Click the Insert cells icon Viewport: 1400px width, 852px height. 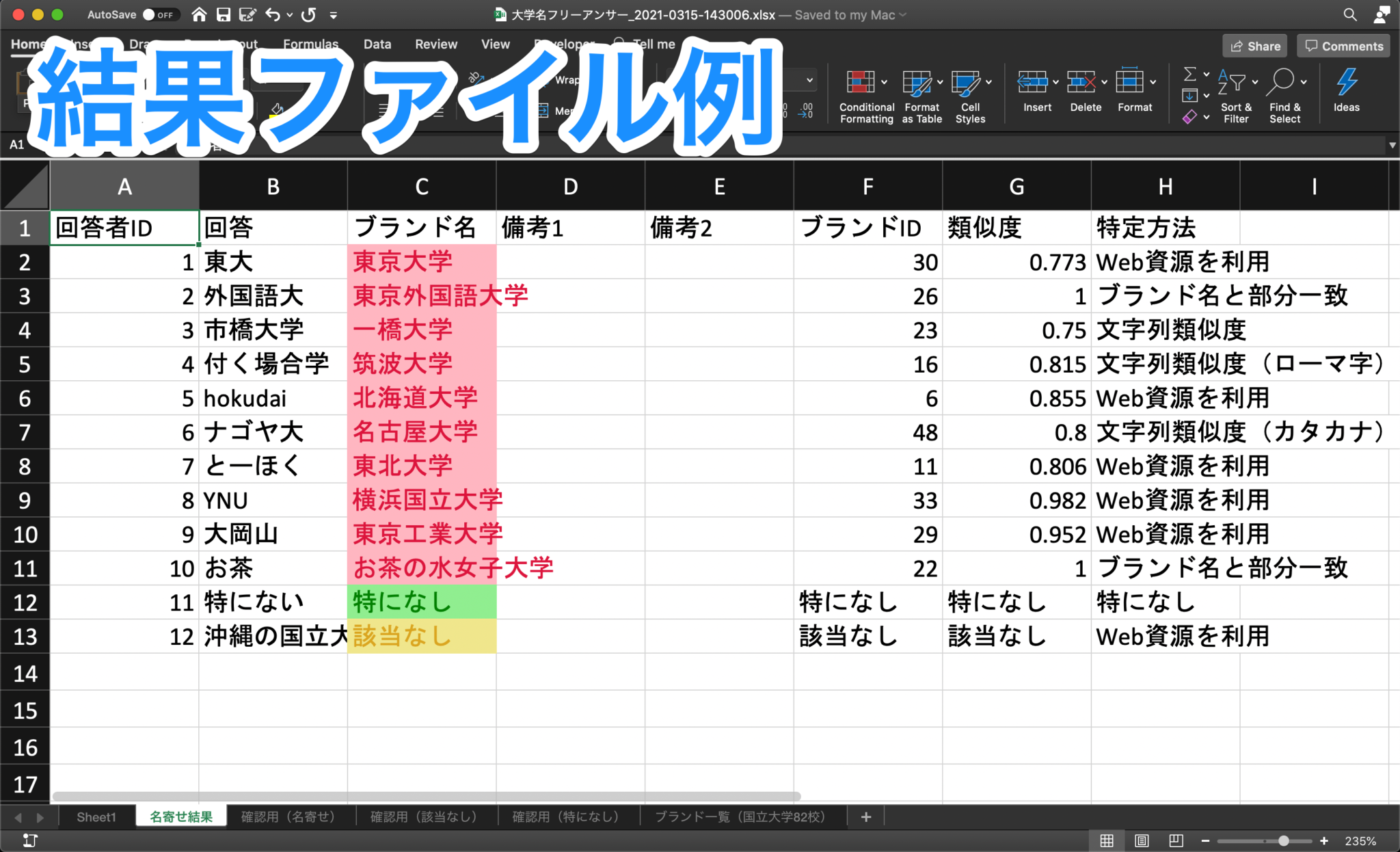(1032, 82)
